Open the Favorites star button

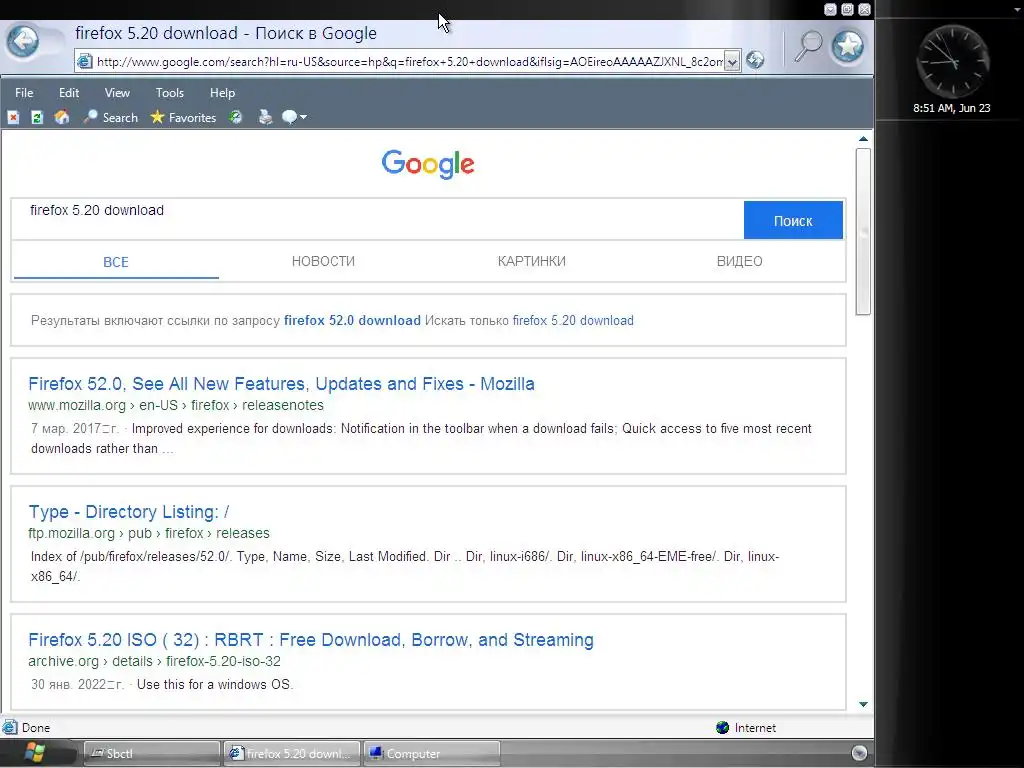tap(183, 118)
